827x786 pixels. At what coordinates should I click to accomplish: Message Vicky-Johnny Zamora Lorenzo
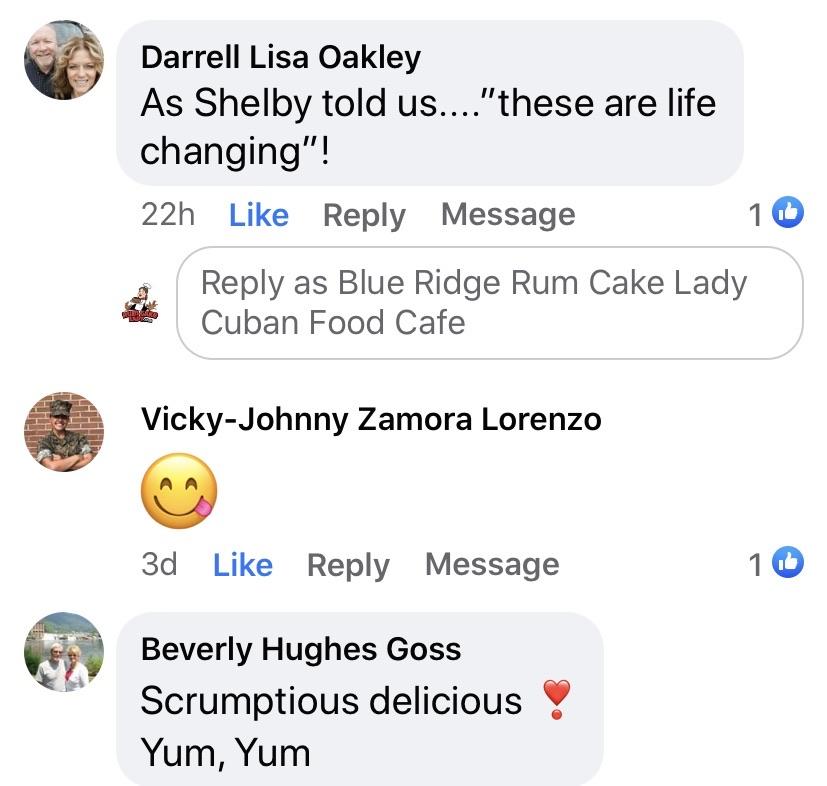click(x=492, y=564)
